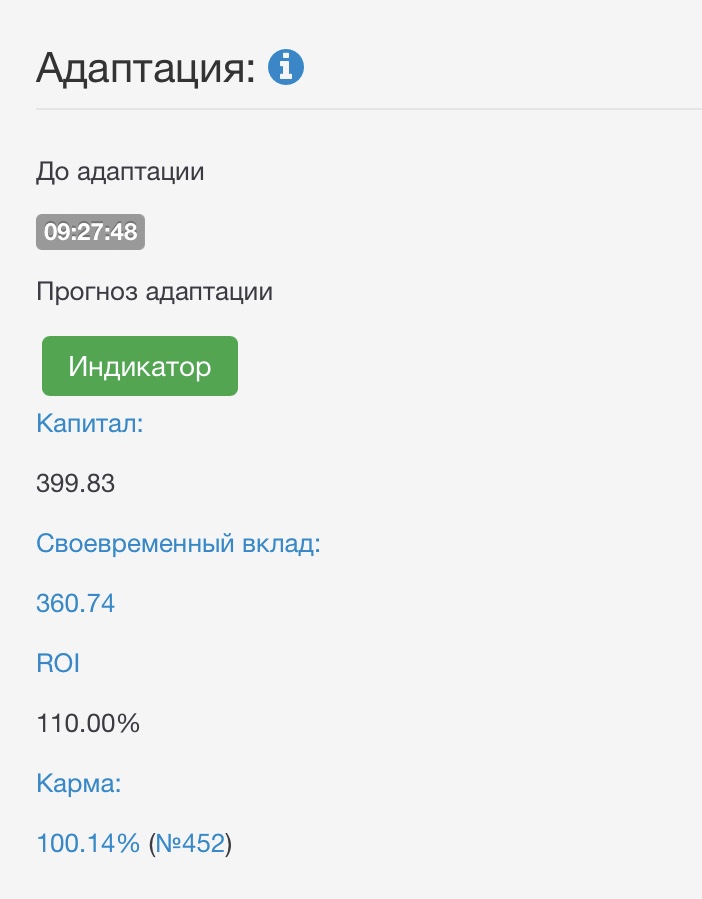The image size is (702, 899).
Task: Open the Карма link
Action: coord(78,783)
